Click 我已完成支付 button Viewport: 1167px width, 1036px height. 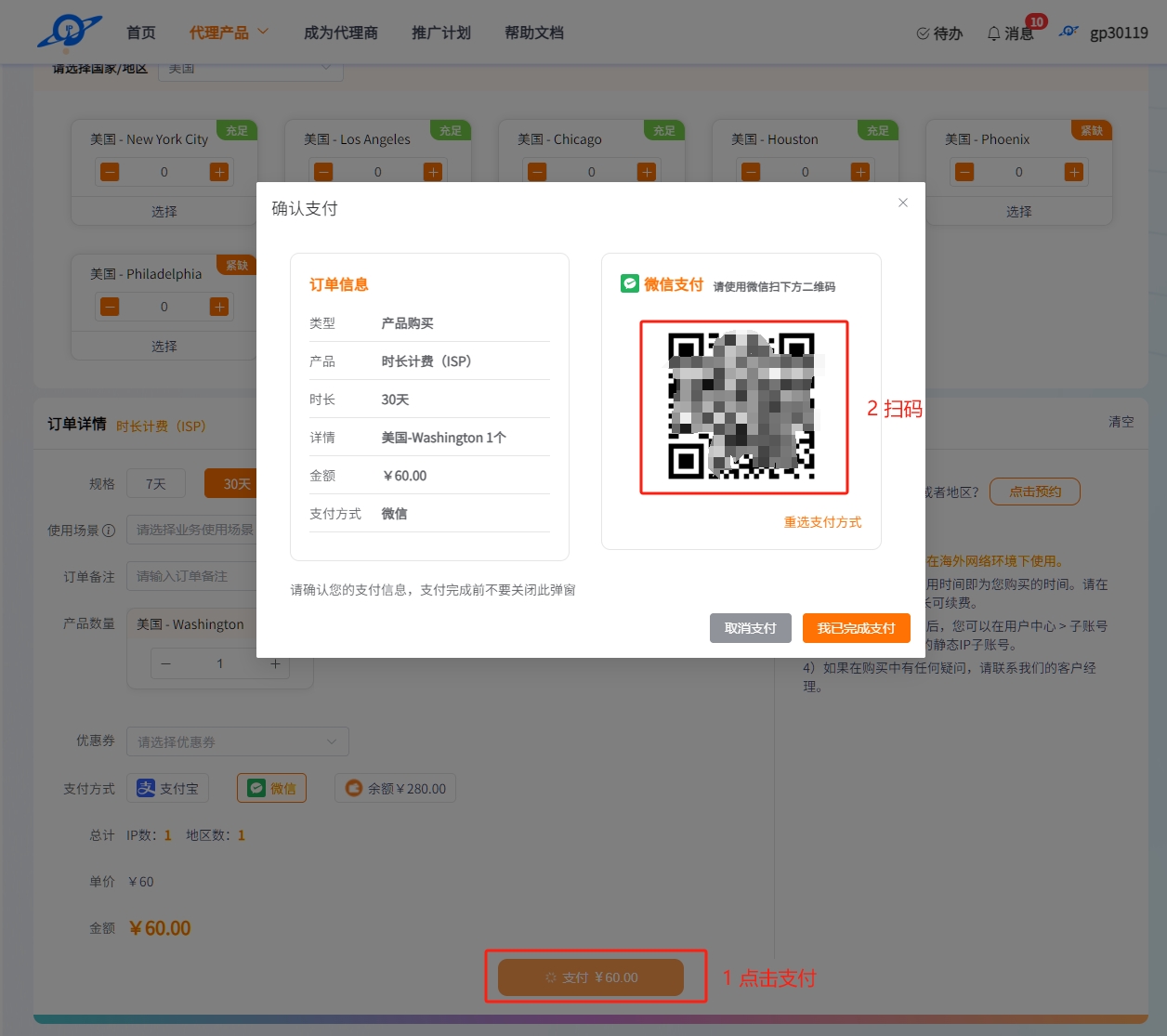tap(856, 628)
